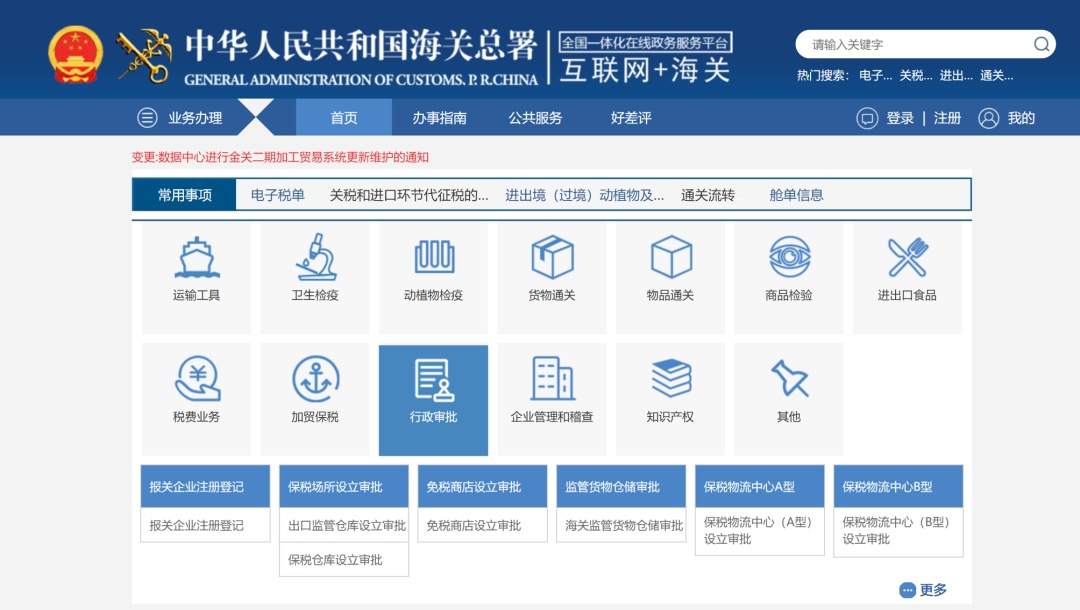Open the 运输工具 ship icon
Image resolution: width=1080 pixels, height=610 pixels.
(196, 257)
